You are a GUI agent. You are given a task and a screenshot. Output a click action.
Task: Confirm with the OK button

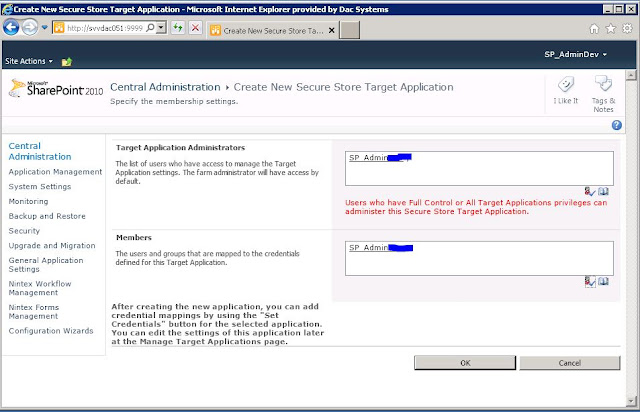[x=465, y=363]
